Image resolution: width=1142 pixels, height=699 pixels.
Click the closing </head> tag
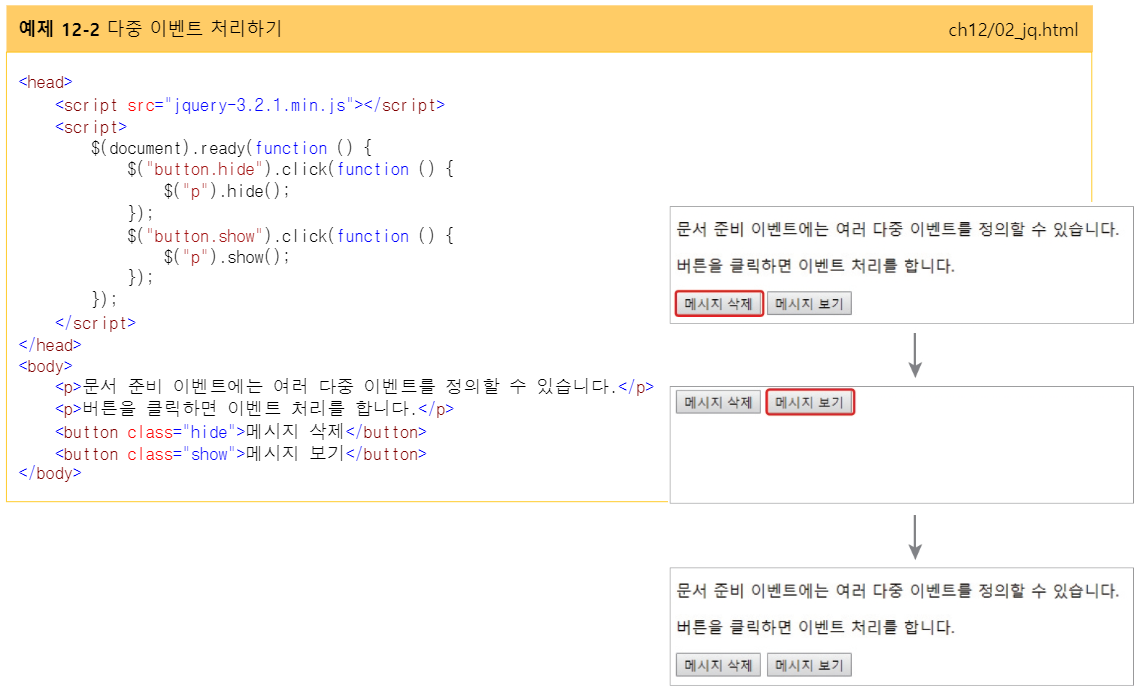[50, 344]
